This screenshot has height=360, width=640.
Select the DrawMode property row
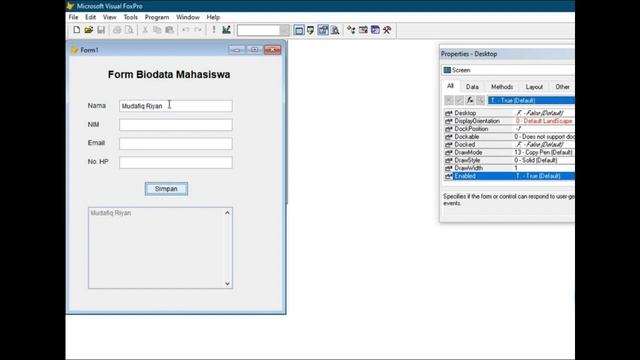(x=509, y=152)
